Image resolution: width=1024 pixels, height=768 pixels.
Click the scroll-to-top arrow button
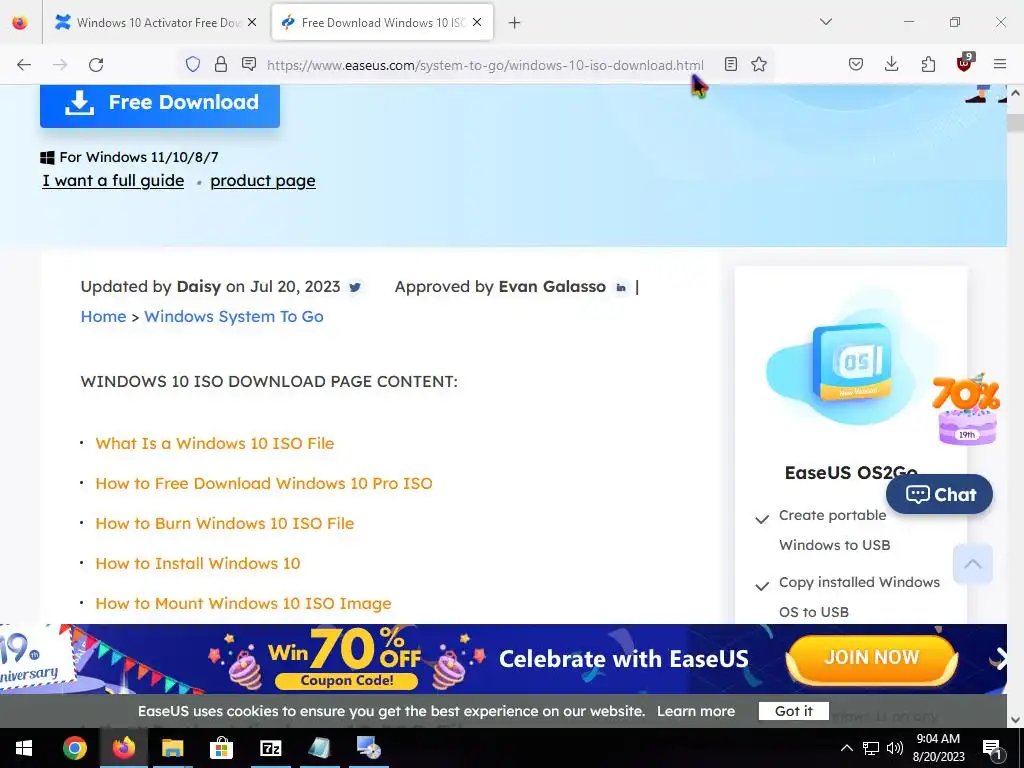coord(972,564)
